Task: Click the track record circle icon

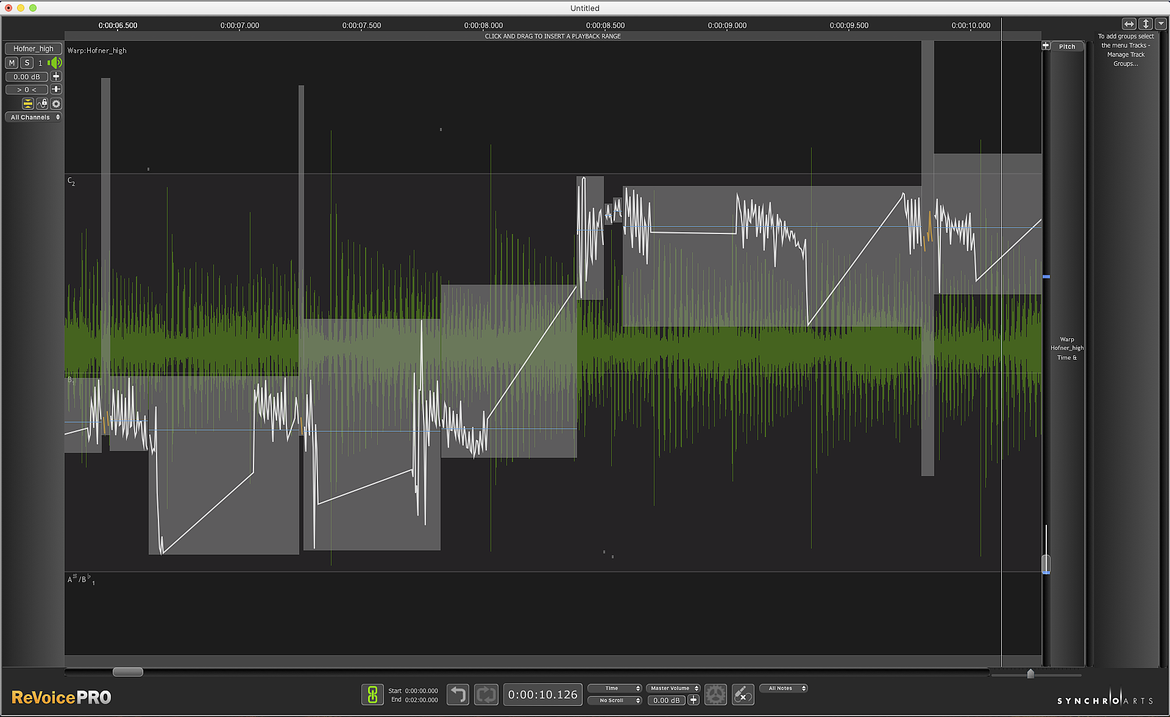Action: pos(56,104)
